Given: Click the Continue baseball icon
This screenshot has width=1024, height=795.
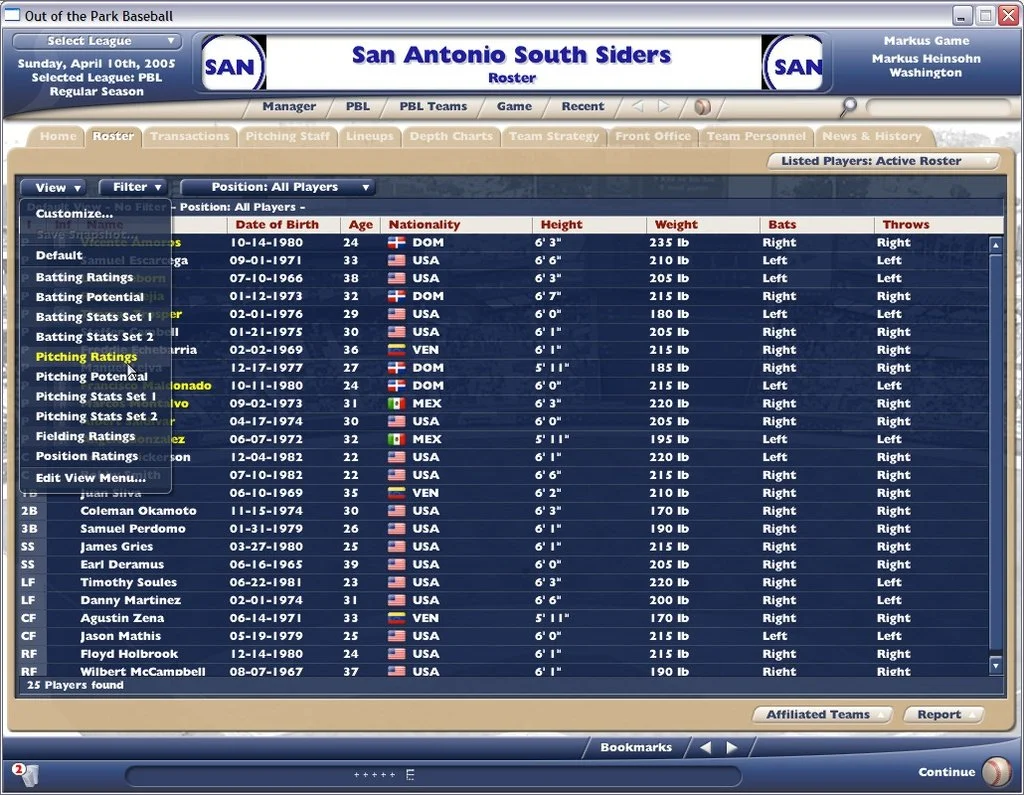Looking at the screenshot, I should [x=996, y=771].
